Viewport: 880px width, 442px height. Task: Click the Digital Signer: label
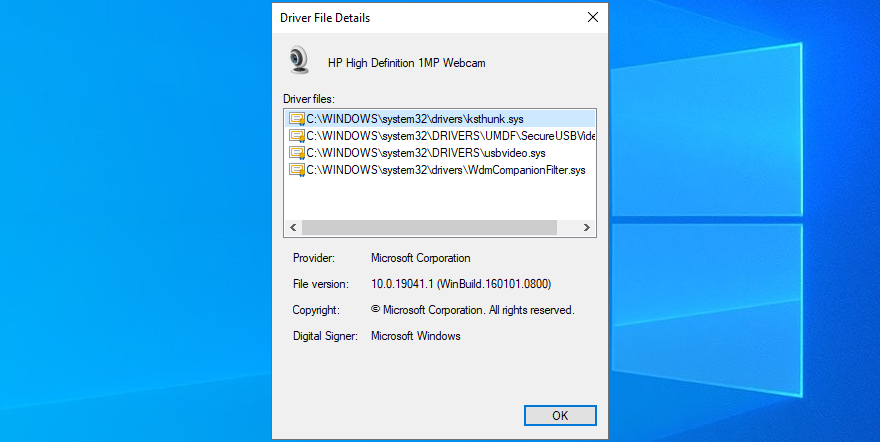click(x=325, y=337)
